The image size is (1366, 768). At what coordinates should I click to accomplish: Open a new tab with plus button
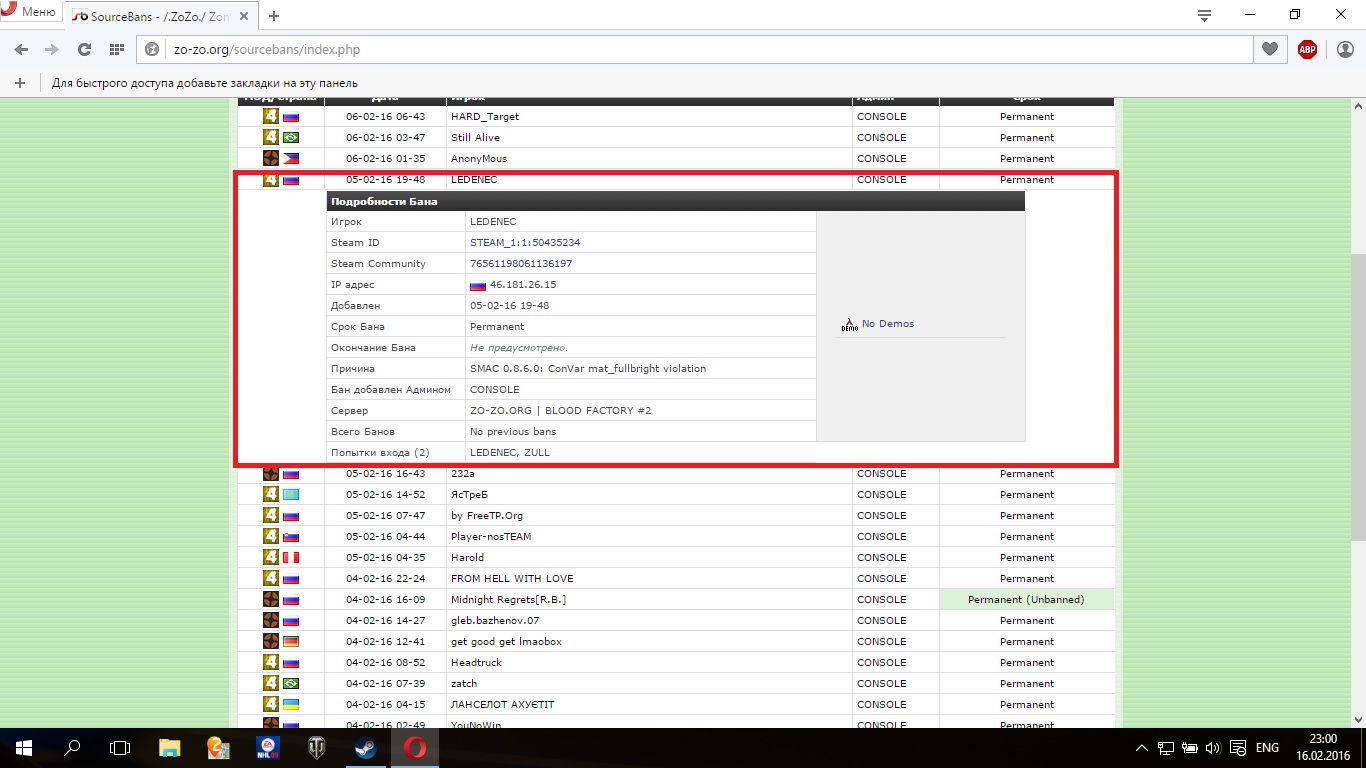(x=274, y=16)
